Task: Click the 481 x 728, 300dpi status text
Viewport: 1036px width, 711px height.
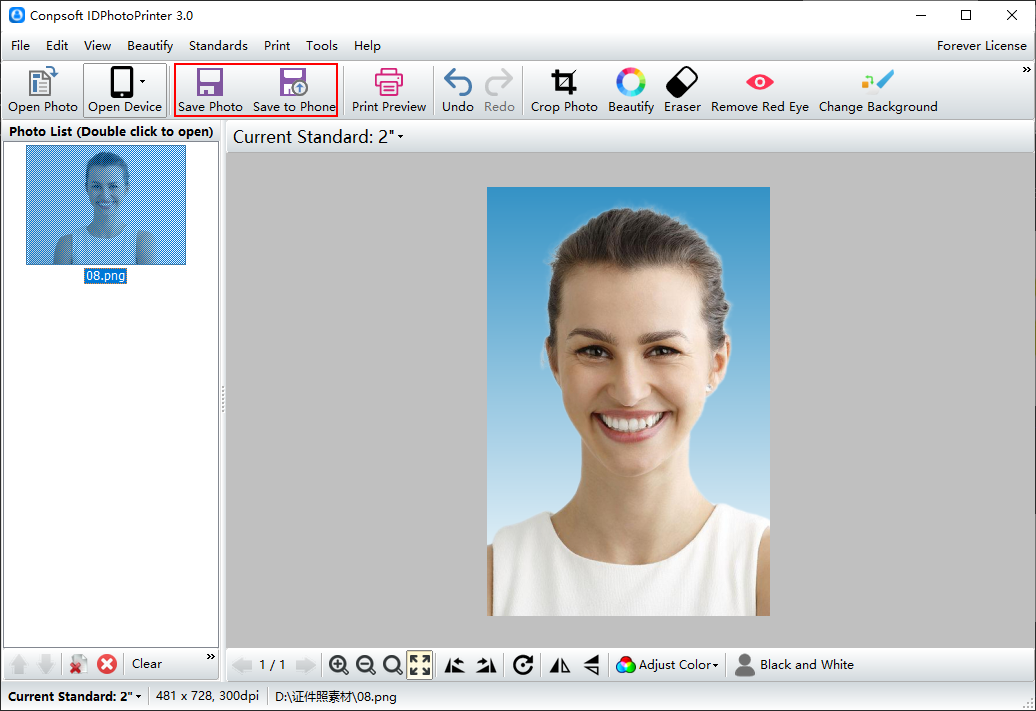Action: (x=207, y=696)
